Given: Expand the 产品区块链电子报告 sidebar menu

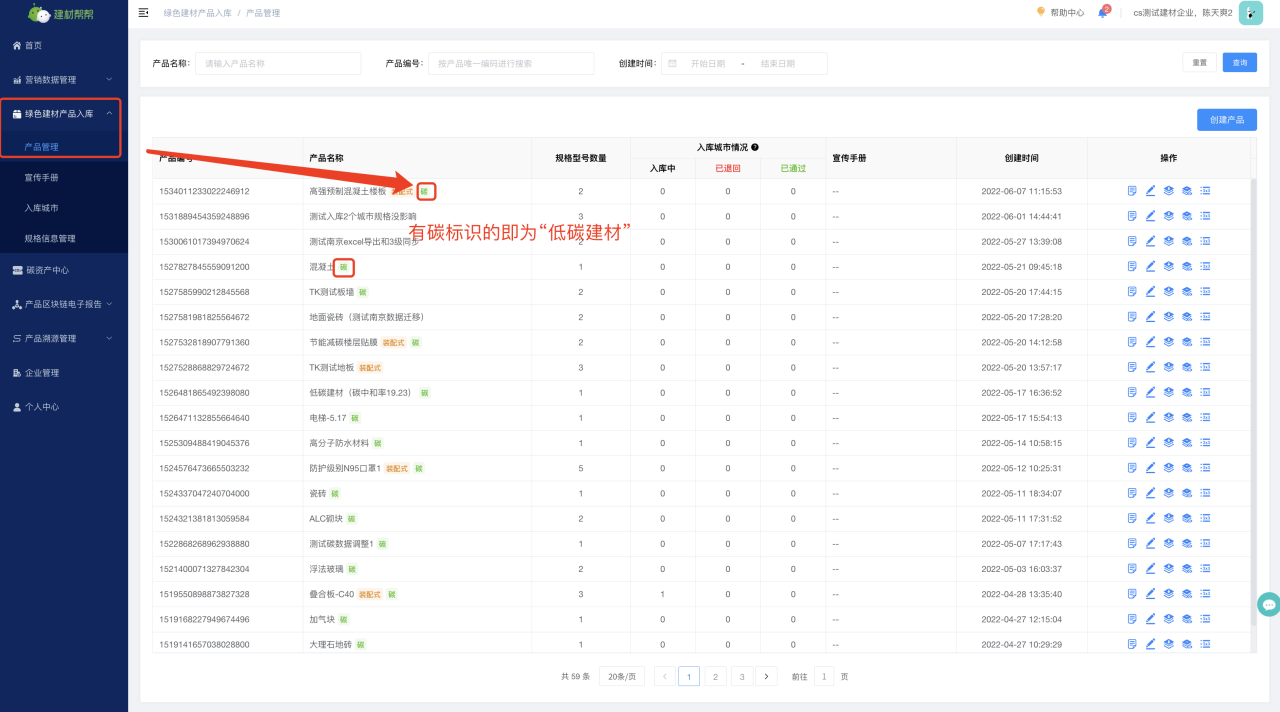Looking at the screenshot, I should click(x=64, y=304).
